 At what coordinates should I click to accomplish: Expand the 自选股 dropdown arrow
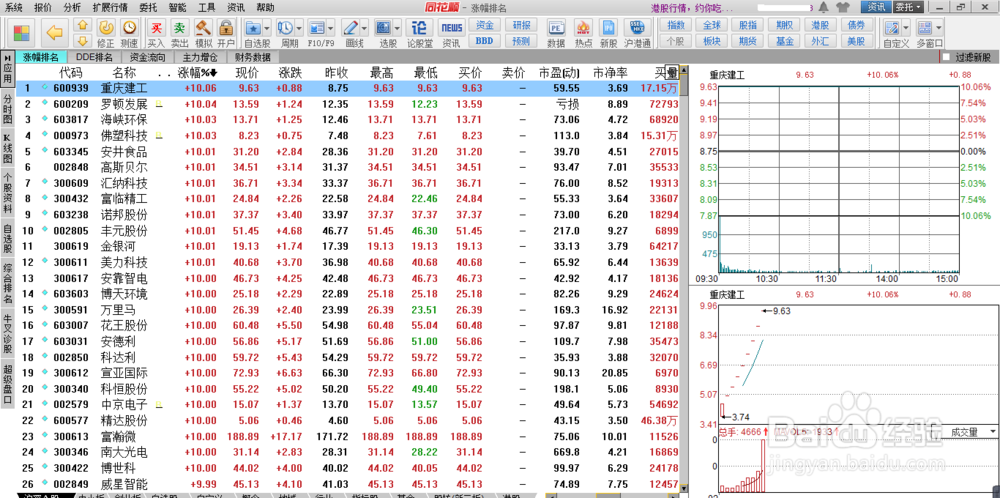point(266,28)
